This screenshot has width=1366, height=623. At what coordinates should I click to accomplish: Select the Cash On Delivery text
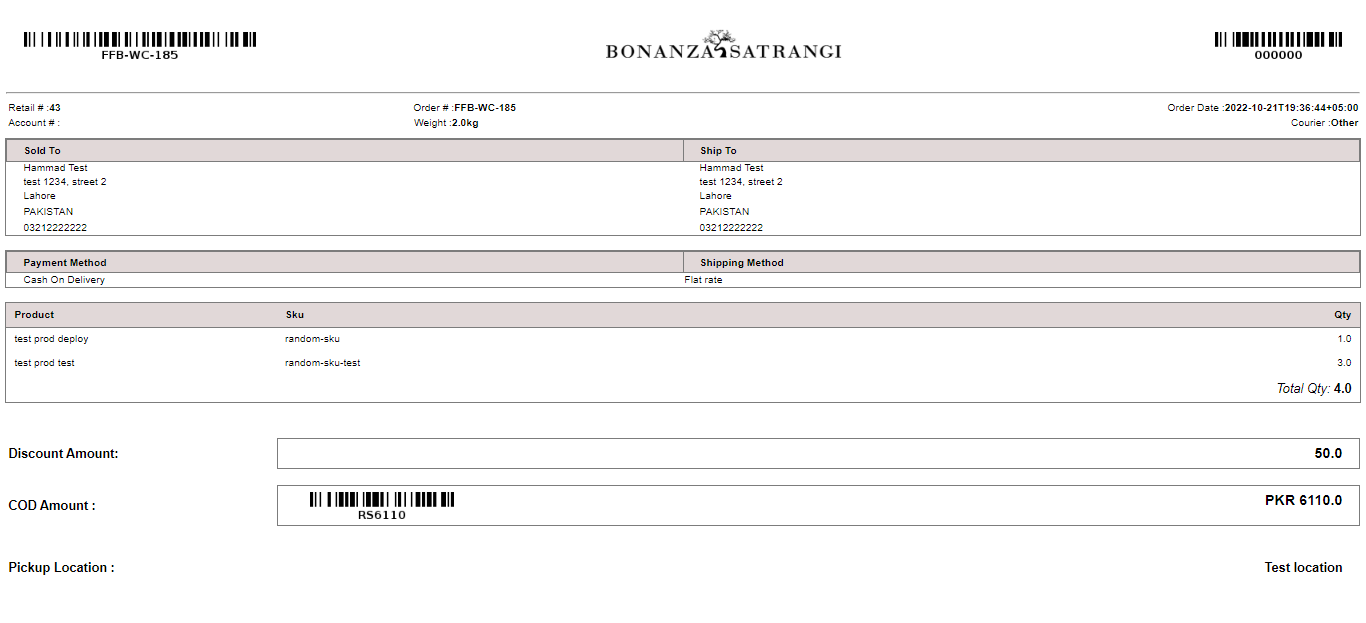64,280
